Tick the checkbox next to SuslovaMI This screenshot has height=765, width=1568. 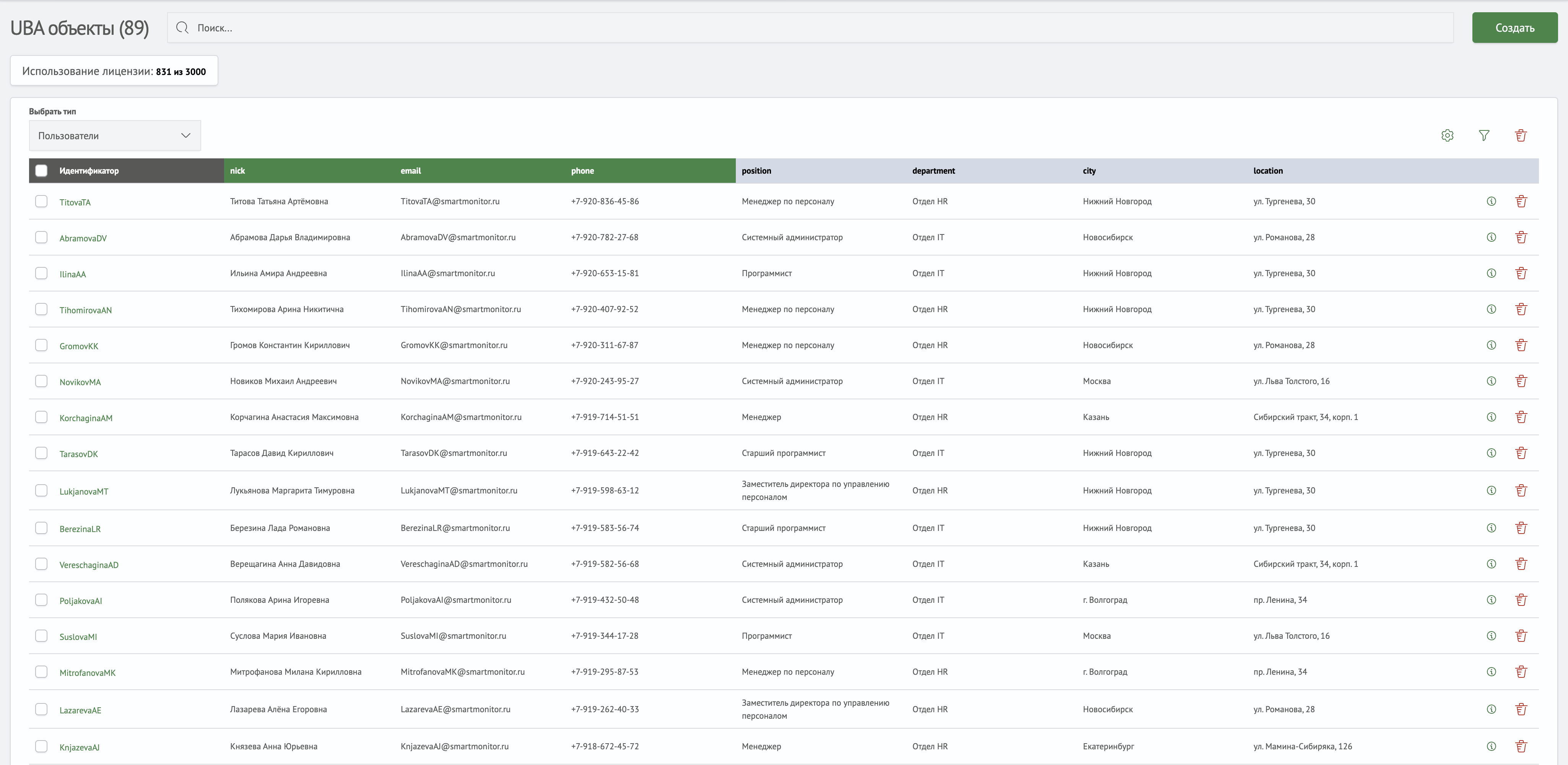coord(41,636)
